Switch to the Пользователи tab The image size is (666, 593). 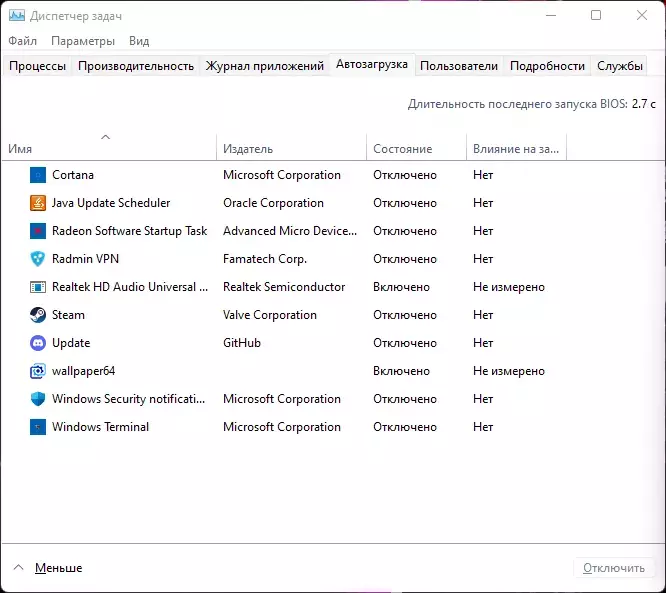pyautogui.click(x=459, y=66)
